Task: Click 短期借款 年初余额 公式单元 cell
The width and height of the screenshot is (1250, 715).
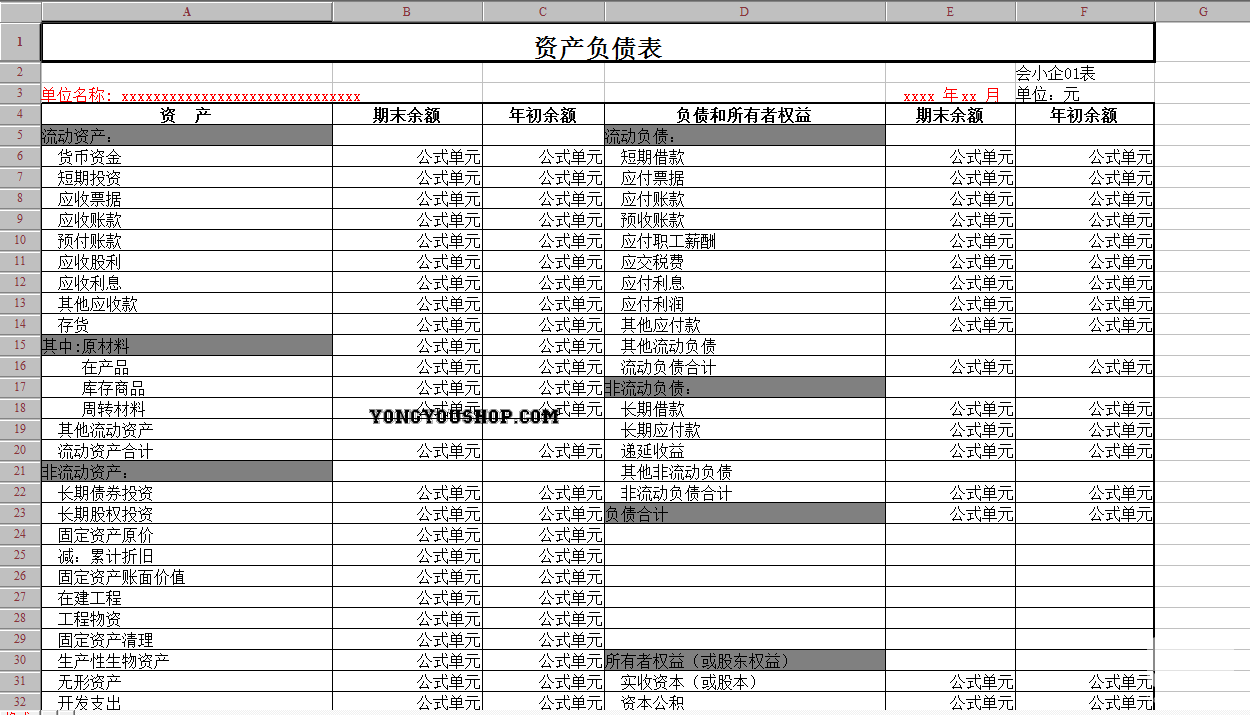Action: tap(1085, 156)
